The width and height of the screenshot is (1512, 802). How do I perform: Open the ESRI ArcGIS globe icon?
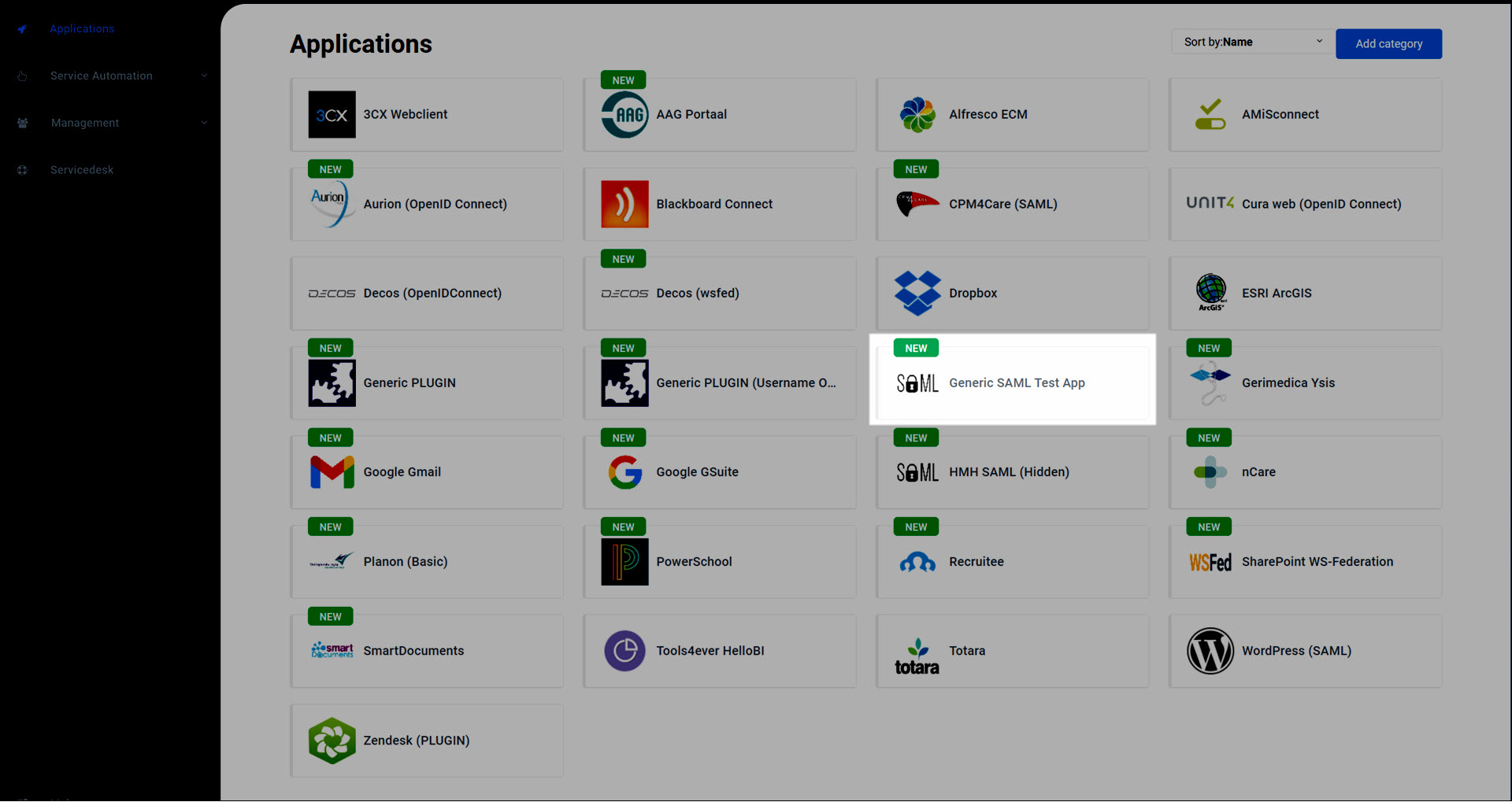(x=1210, y=292)
